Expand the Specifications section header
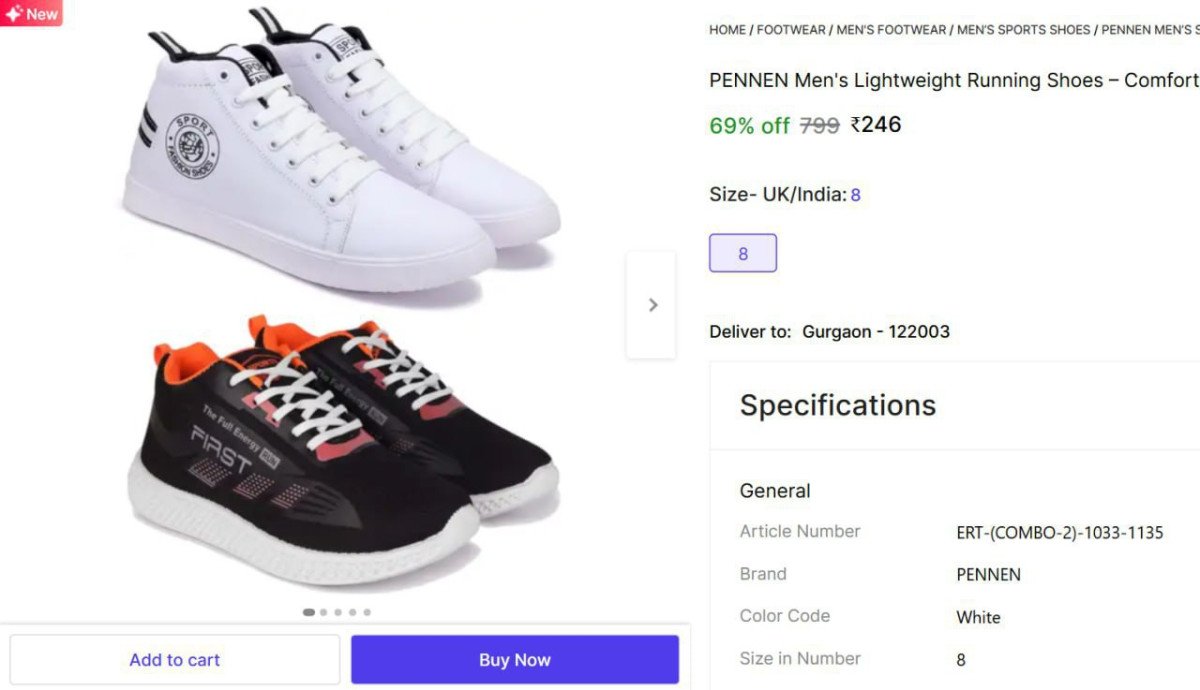 [838, 405]
